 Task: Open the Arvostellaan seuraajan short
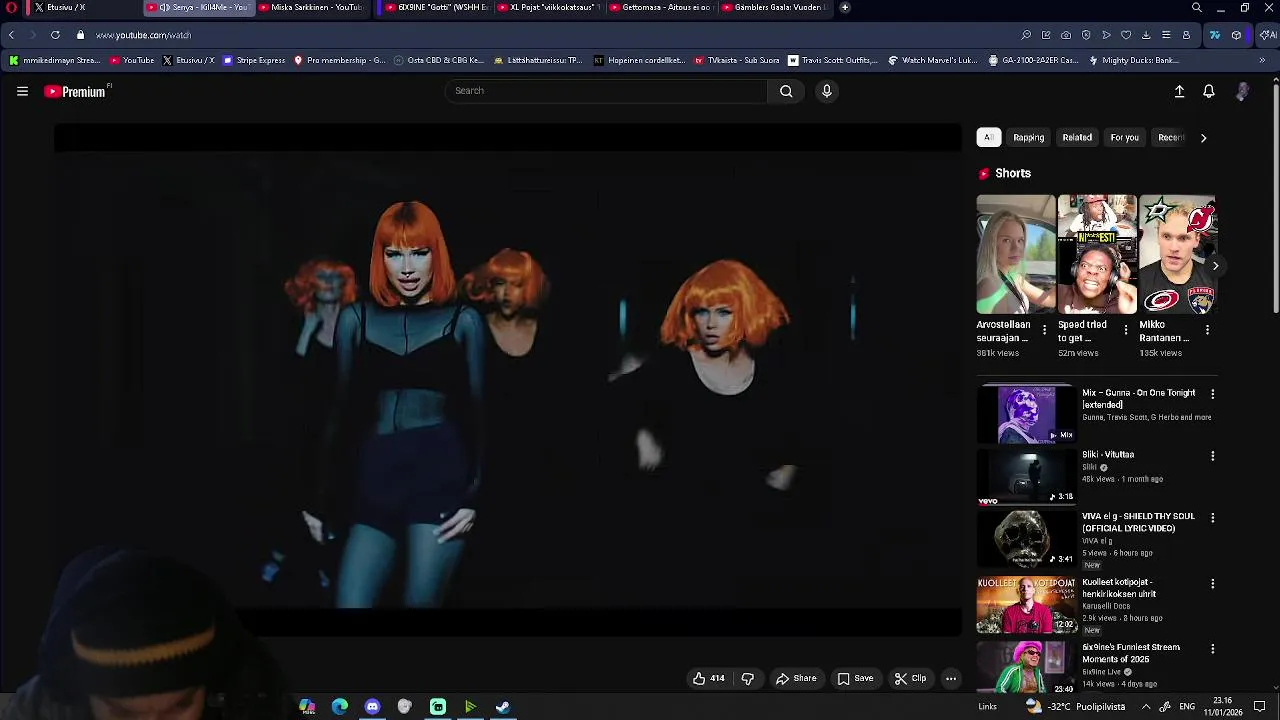click(x=1015, y=254)
